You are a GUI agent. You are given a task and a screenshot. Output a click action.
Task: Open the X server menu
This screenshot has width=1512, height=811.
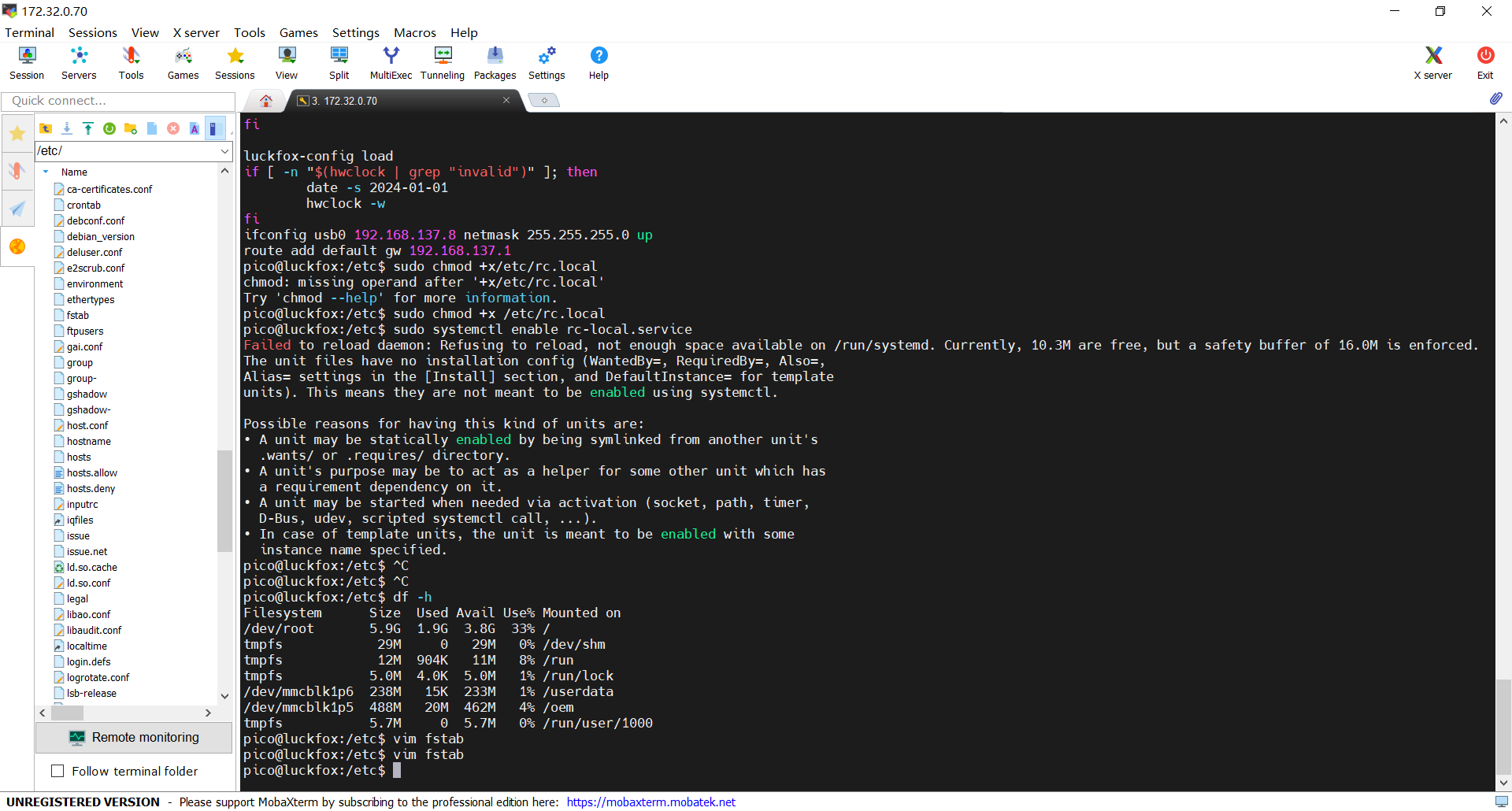pyautogui.click(x=196, y=32)
